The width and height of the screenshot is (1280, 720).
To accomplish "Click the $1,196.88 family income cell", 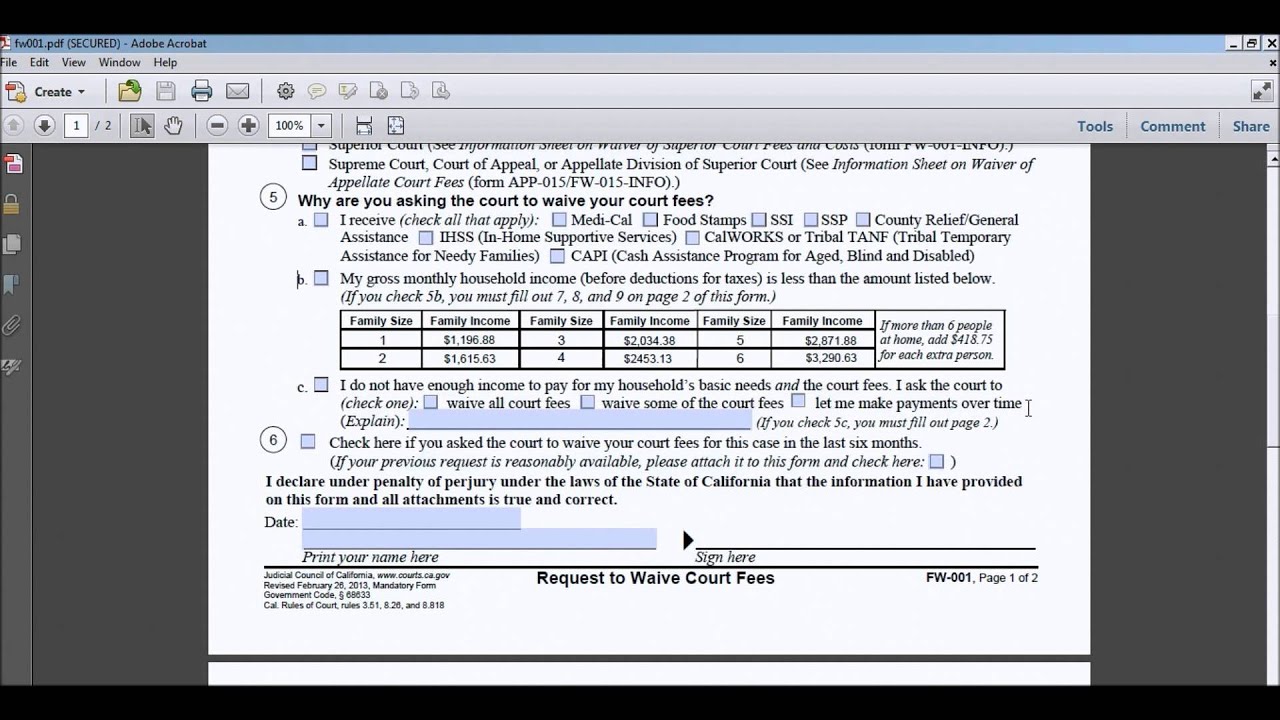I will coord(469,340).
